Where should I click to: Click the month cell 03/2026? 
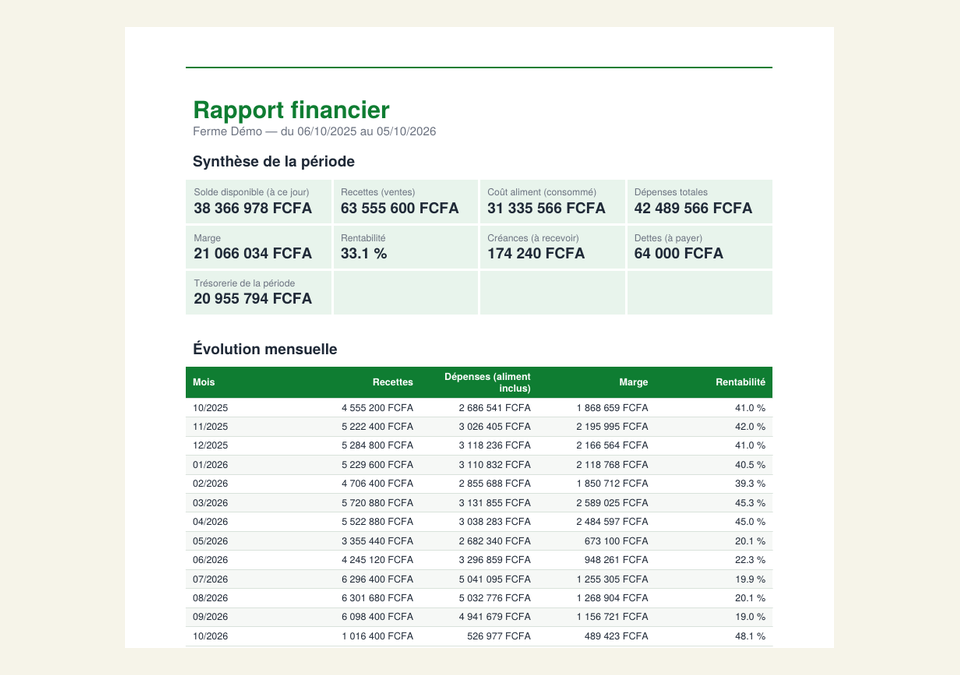point(210,503)
